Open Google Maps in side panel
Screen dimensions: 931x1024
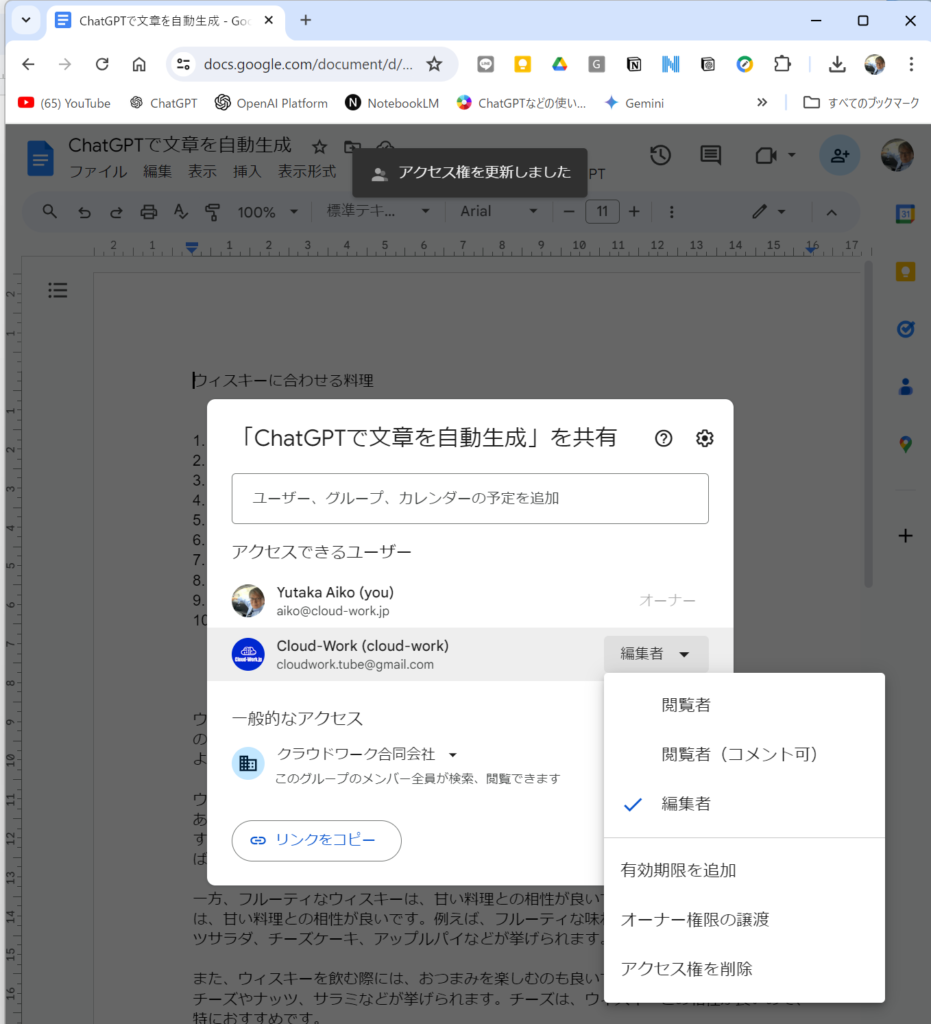click(905, 444)
